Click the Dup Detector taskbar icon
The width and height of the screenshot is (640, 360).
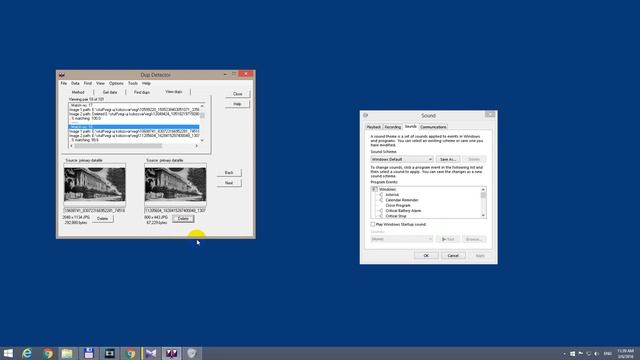(171, 353)
